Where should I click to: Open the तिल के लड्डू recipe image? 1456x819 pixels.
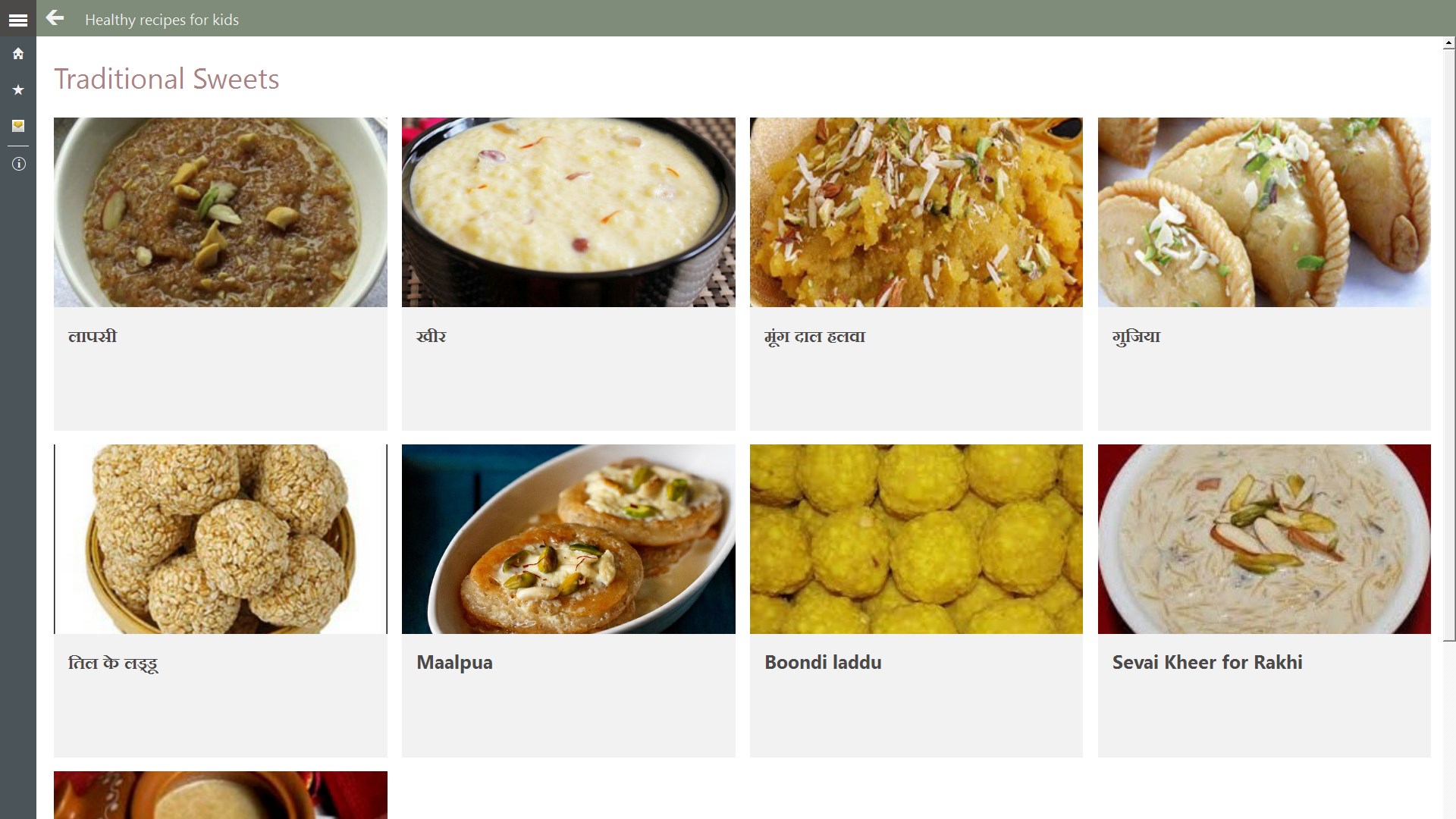[221, 539]
